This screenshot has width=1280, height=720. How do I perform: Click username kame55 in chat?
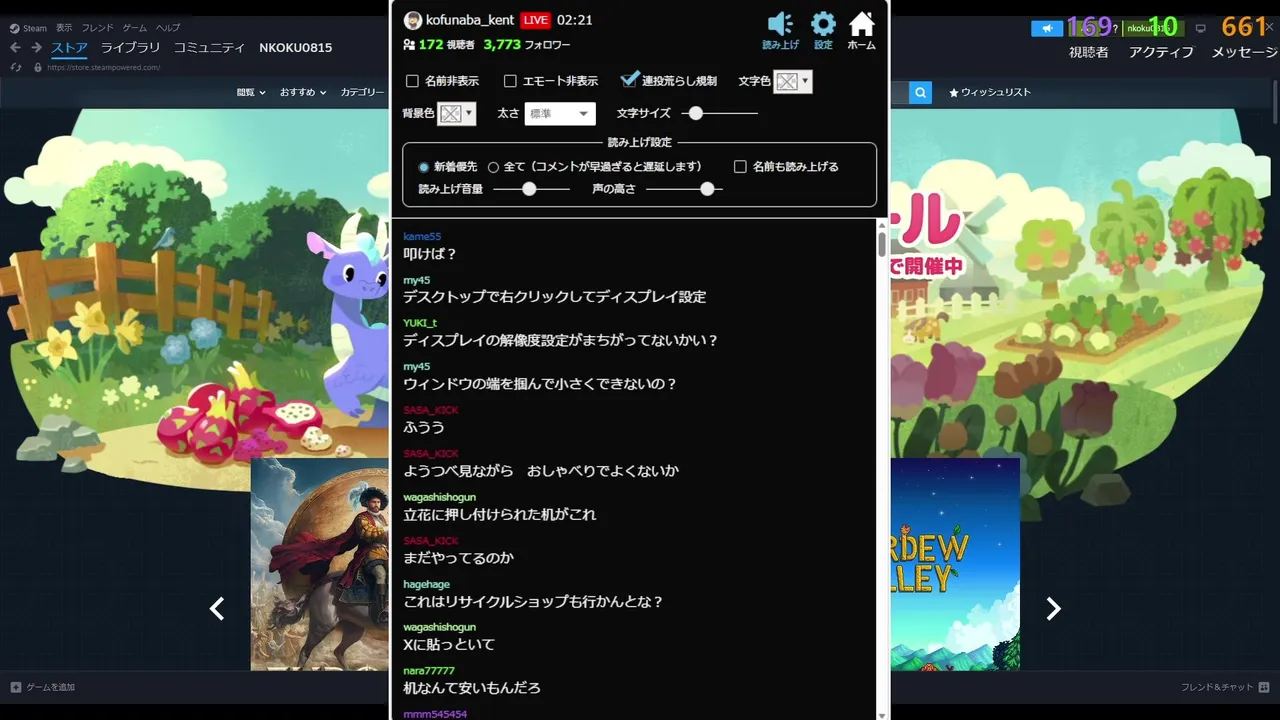[422, 236]
